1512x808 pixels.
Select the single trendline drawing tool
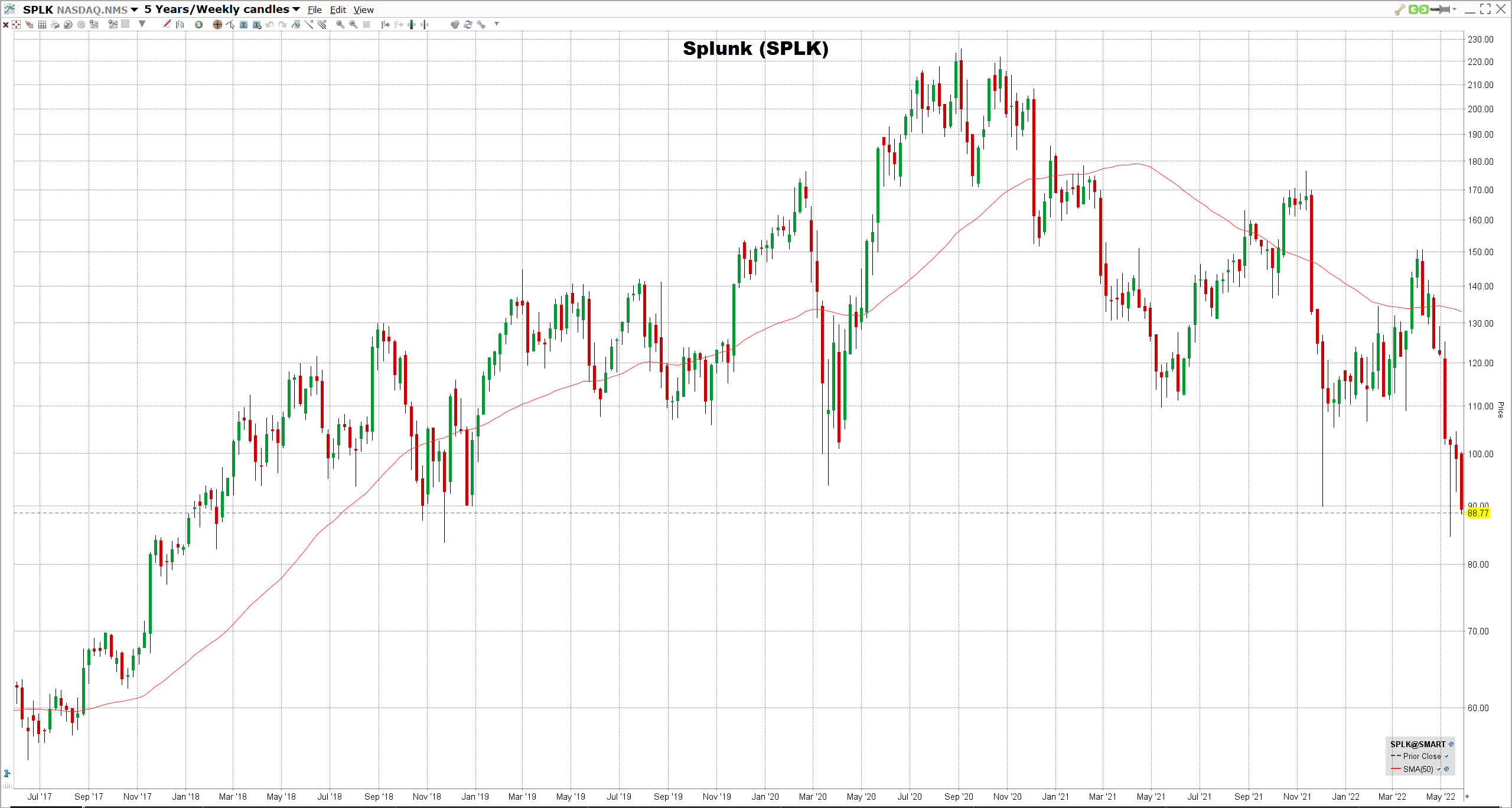(x=308, y=24)
